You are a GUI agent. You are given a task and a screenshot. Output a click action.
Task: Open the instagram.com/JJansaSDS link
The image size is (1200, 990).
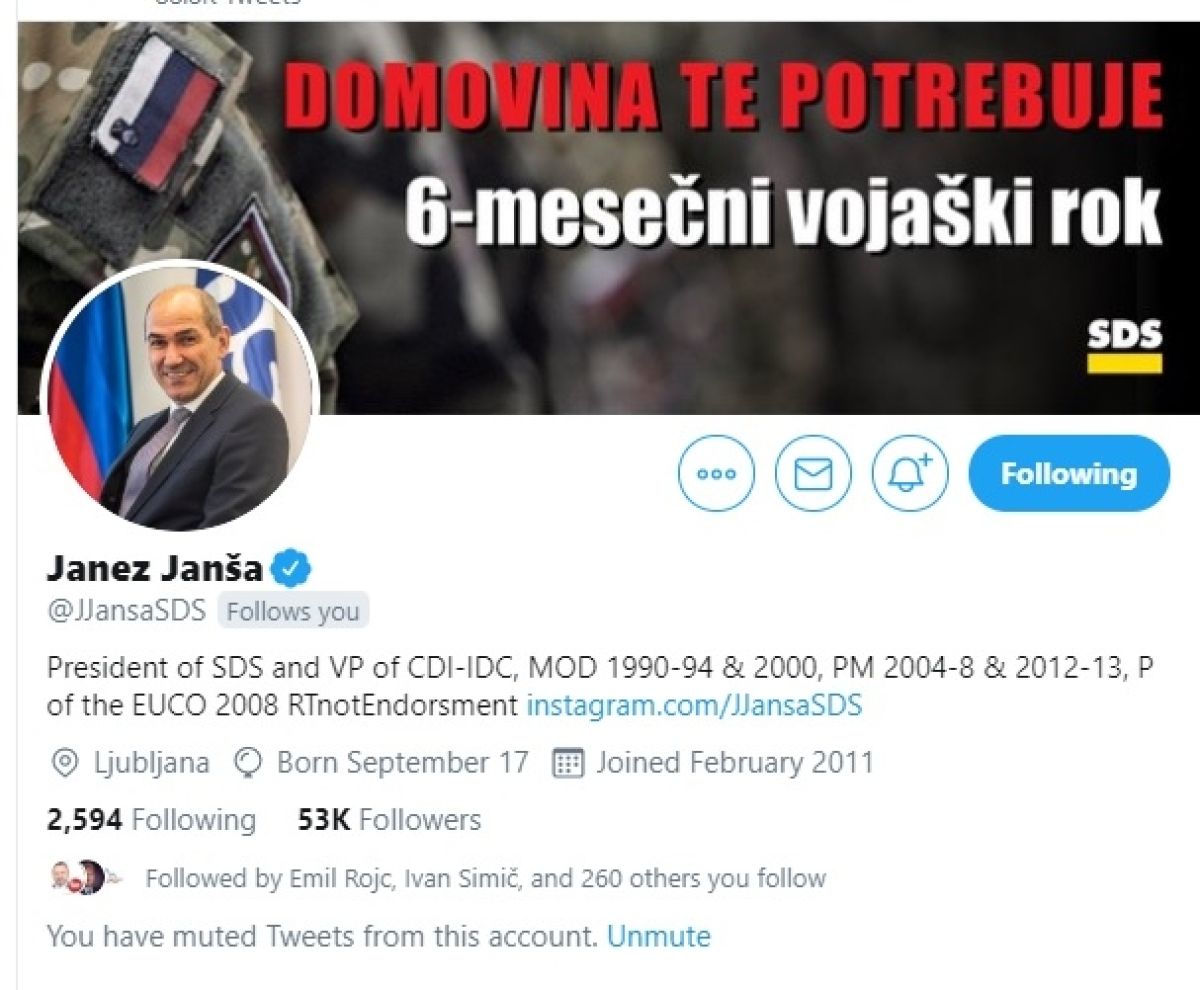(694, 705)
